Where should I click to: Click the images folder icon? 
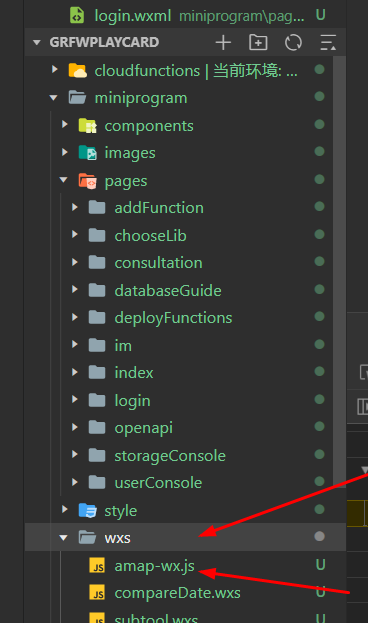point(87,153)
